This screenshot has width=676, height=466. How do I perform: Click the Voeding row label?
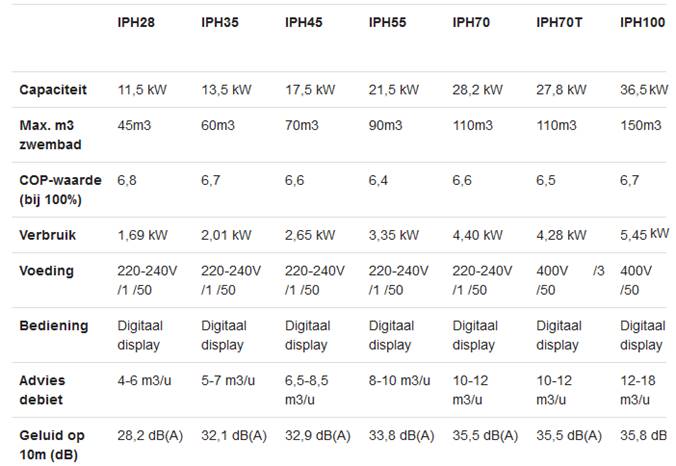pyautogui.click(x=47, y=271)
